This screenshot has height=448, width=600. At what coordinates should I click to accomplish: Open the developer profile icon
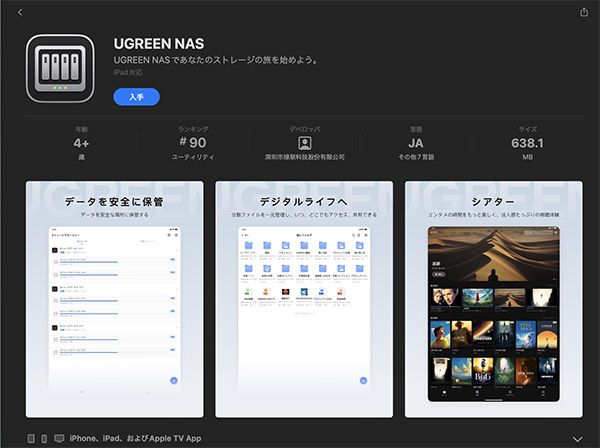(305, 143)
